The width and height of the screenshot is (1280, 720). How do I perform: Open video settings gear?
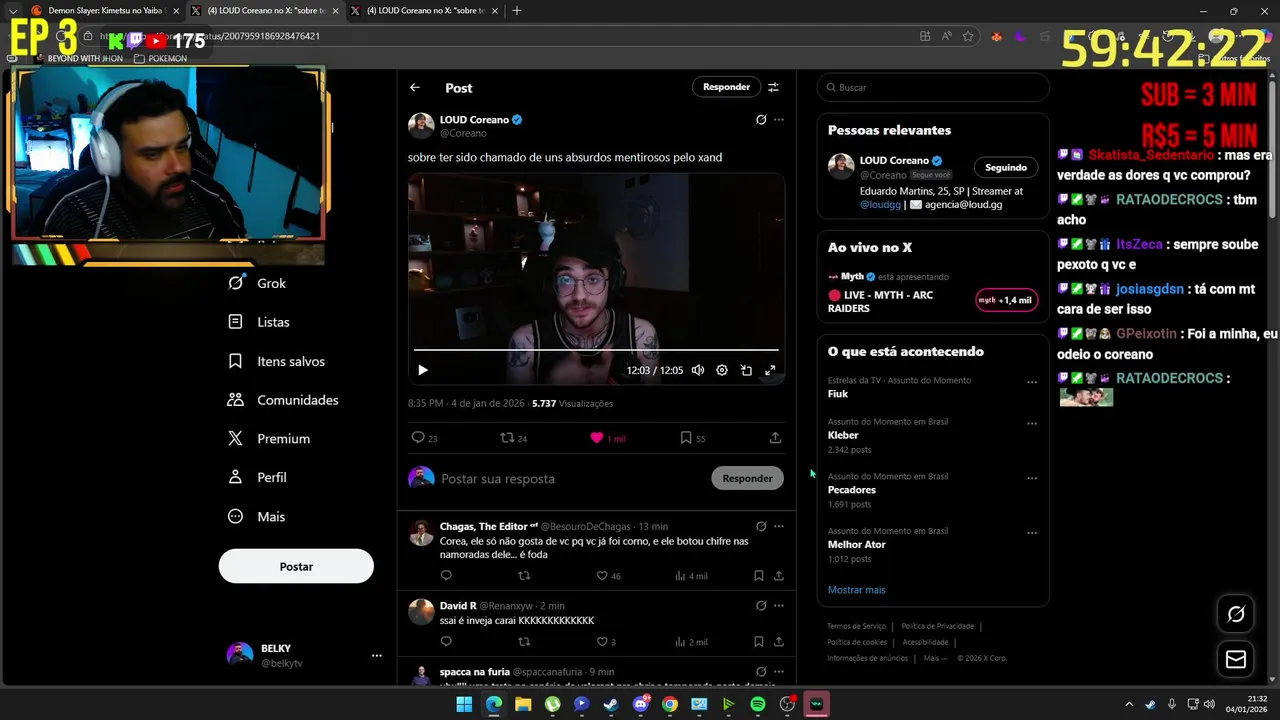coord(722,370)
